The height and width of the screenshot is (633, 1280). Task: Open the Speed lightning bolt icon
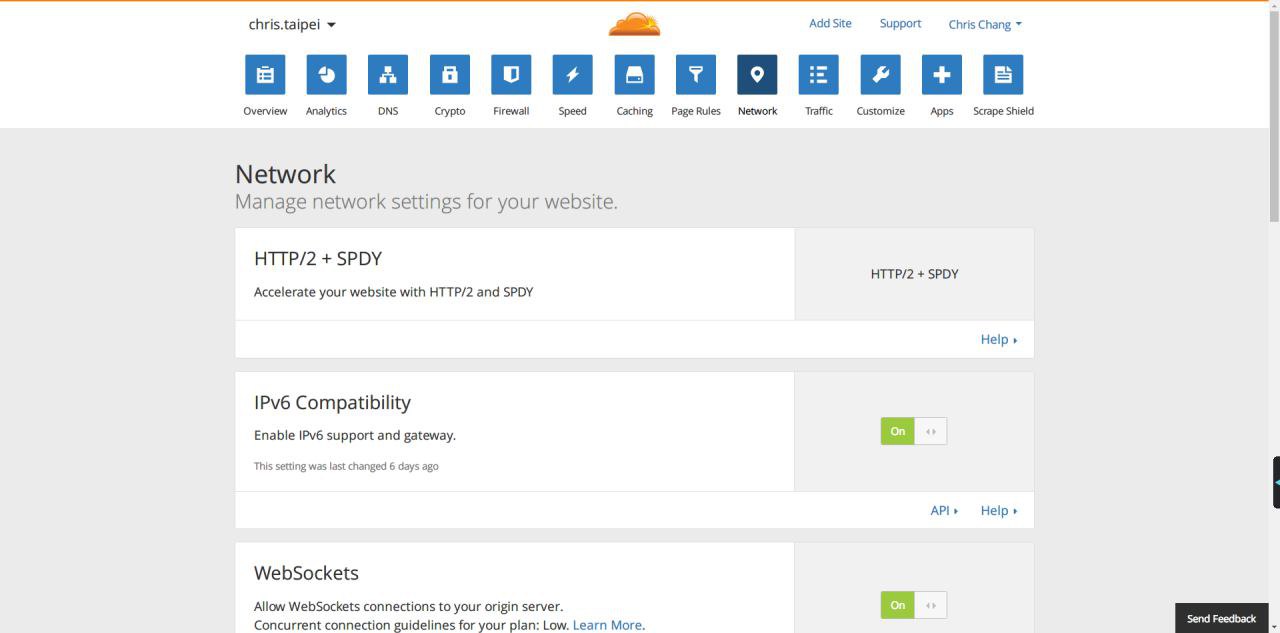click(573, 74)
